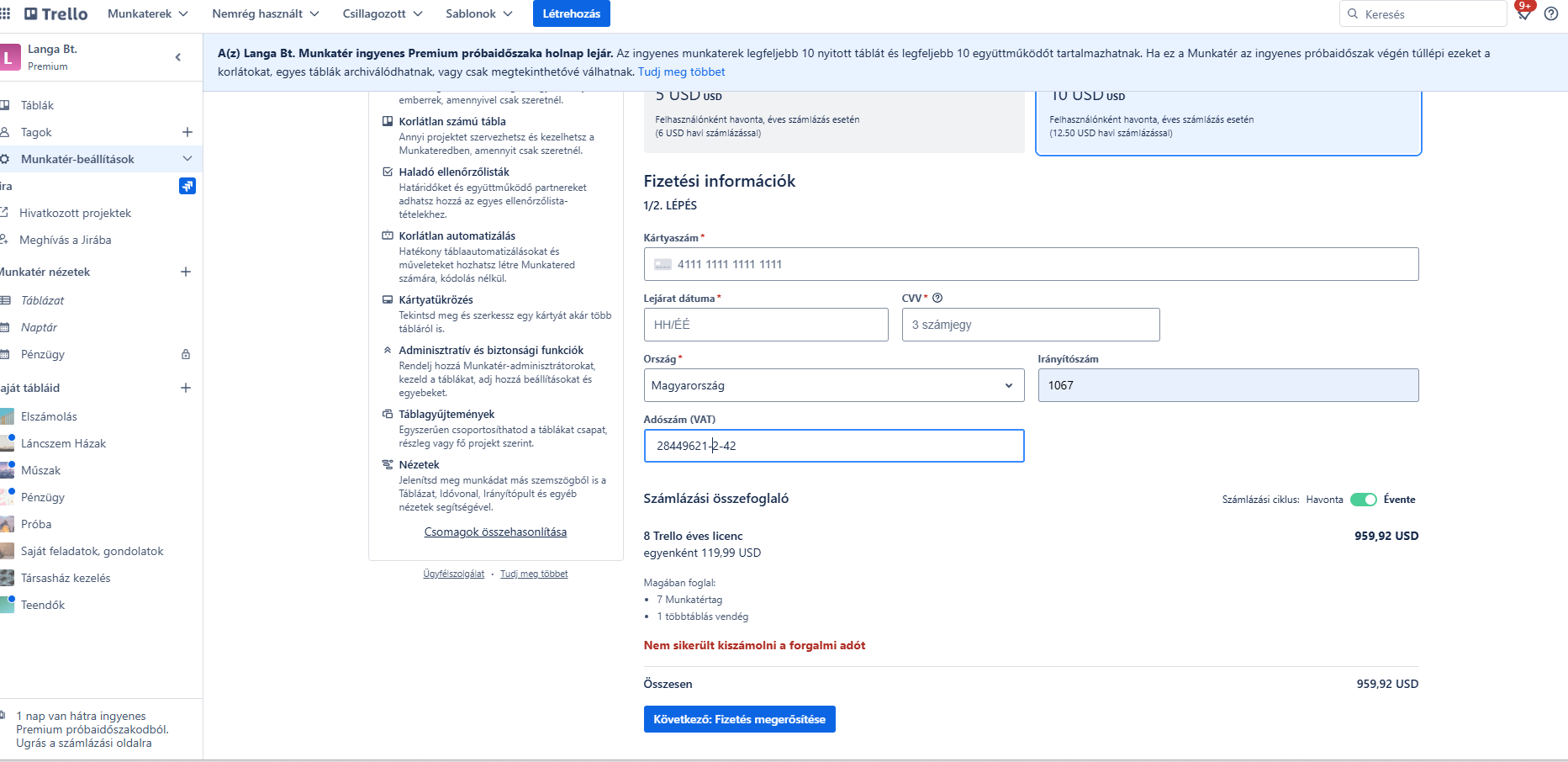Click the Kártyaszám card number field
The width and height of the screenshot is (1568, 762).
(1031, 264)
